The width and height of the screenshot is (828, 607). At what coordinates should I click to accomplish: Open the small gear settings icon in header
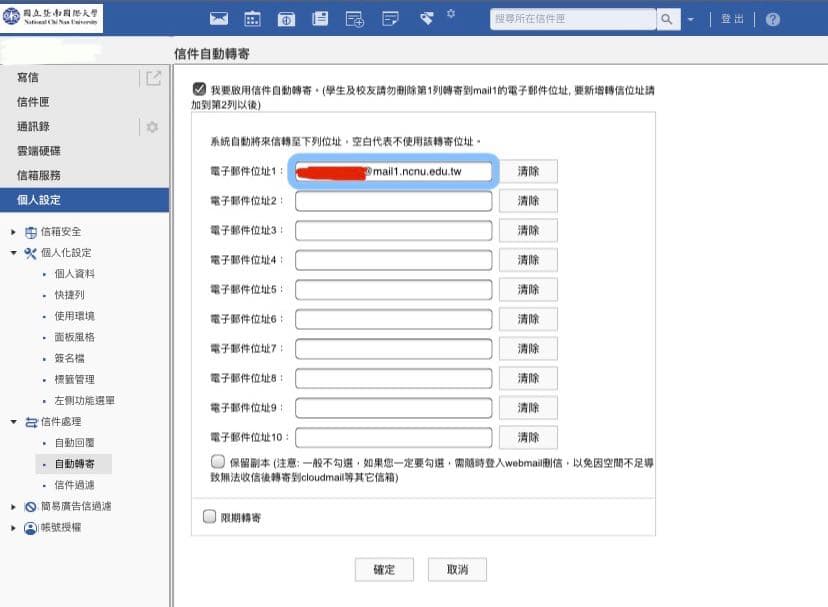pyautogui.click(x=451, y=14)
